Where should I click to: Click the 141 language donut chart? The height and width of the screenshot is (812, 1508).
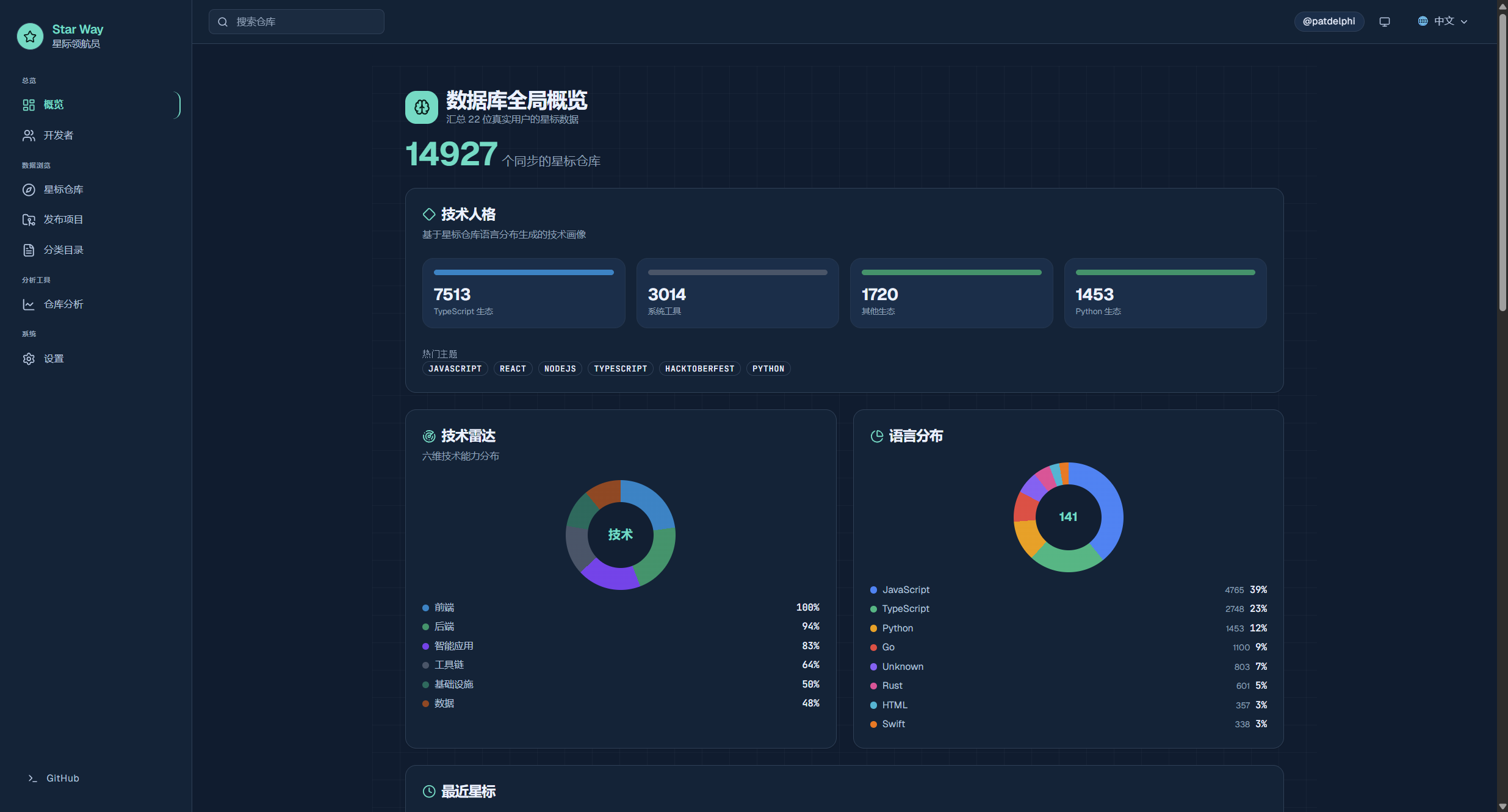(x=1068, y=517)
